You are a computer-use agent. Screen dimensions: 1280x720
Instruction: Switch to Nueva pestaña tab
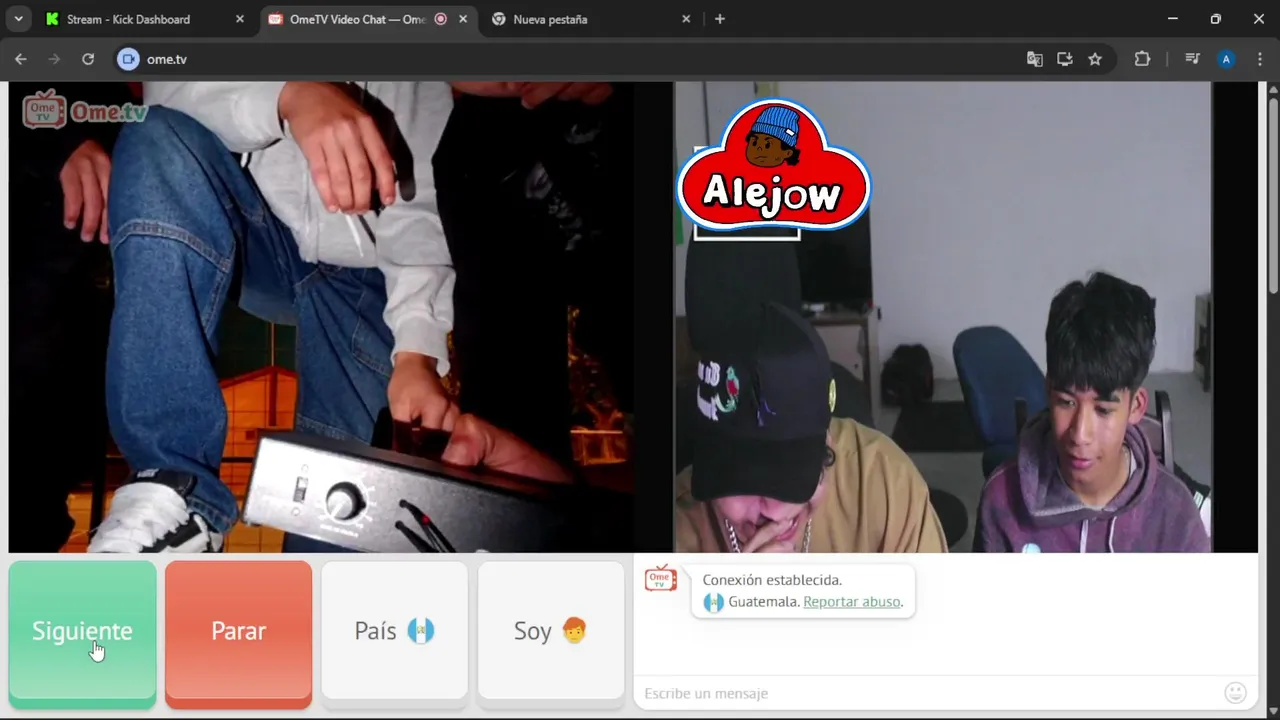592,19
